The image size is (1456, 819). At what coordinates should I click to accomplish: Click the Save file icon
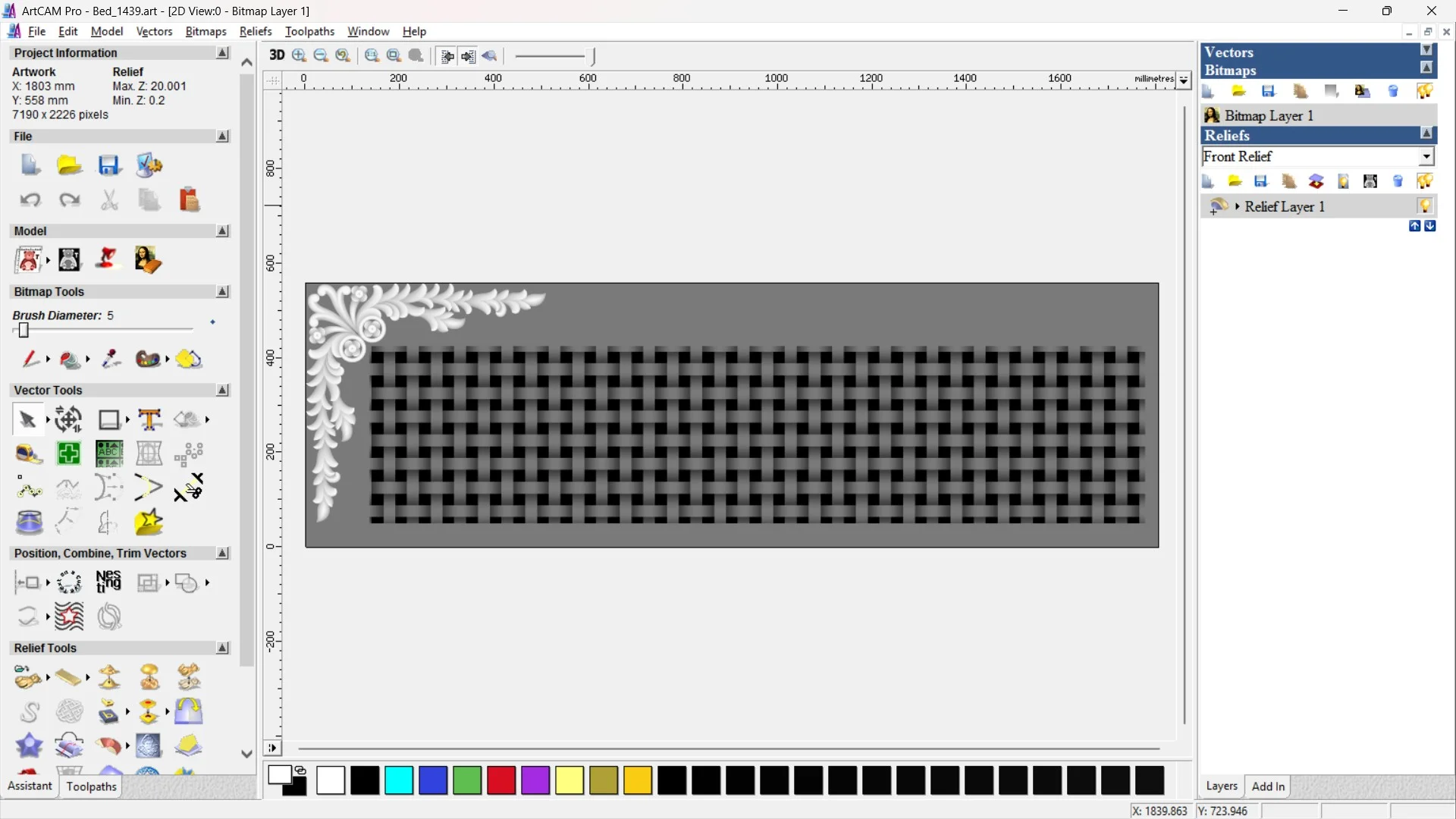point(109,165)
